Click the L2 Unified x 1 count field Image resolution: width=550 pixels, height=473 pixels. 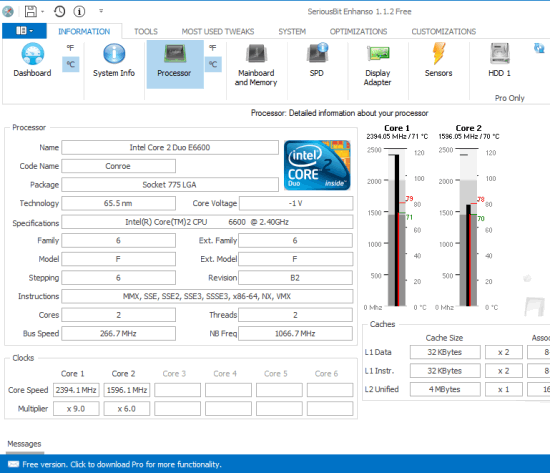pyautogui.click(x=504, y=389)
